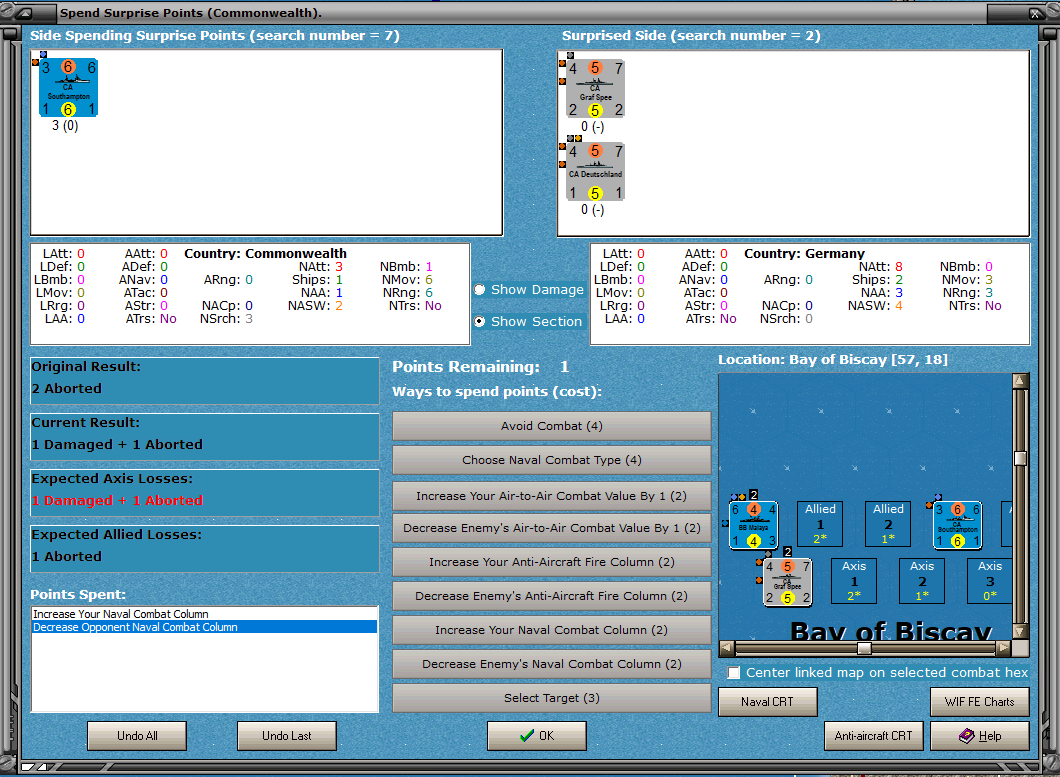Viewport: 1060px width, 777px height.
Task: Click the map scroll right arrow
Action: click(x=1004, y=649)
